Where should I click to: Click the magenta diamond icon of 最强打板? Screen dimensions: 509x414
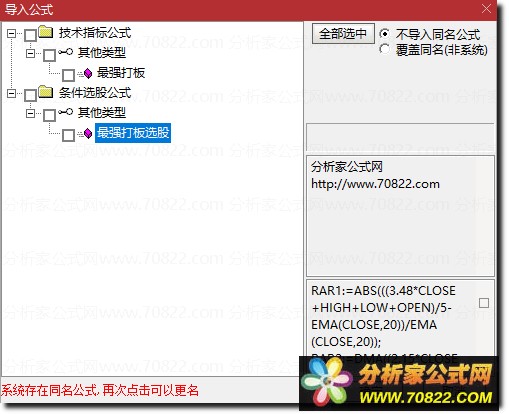click(88, 73)
